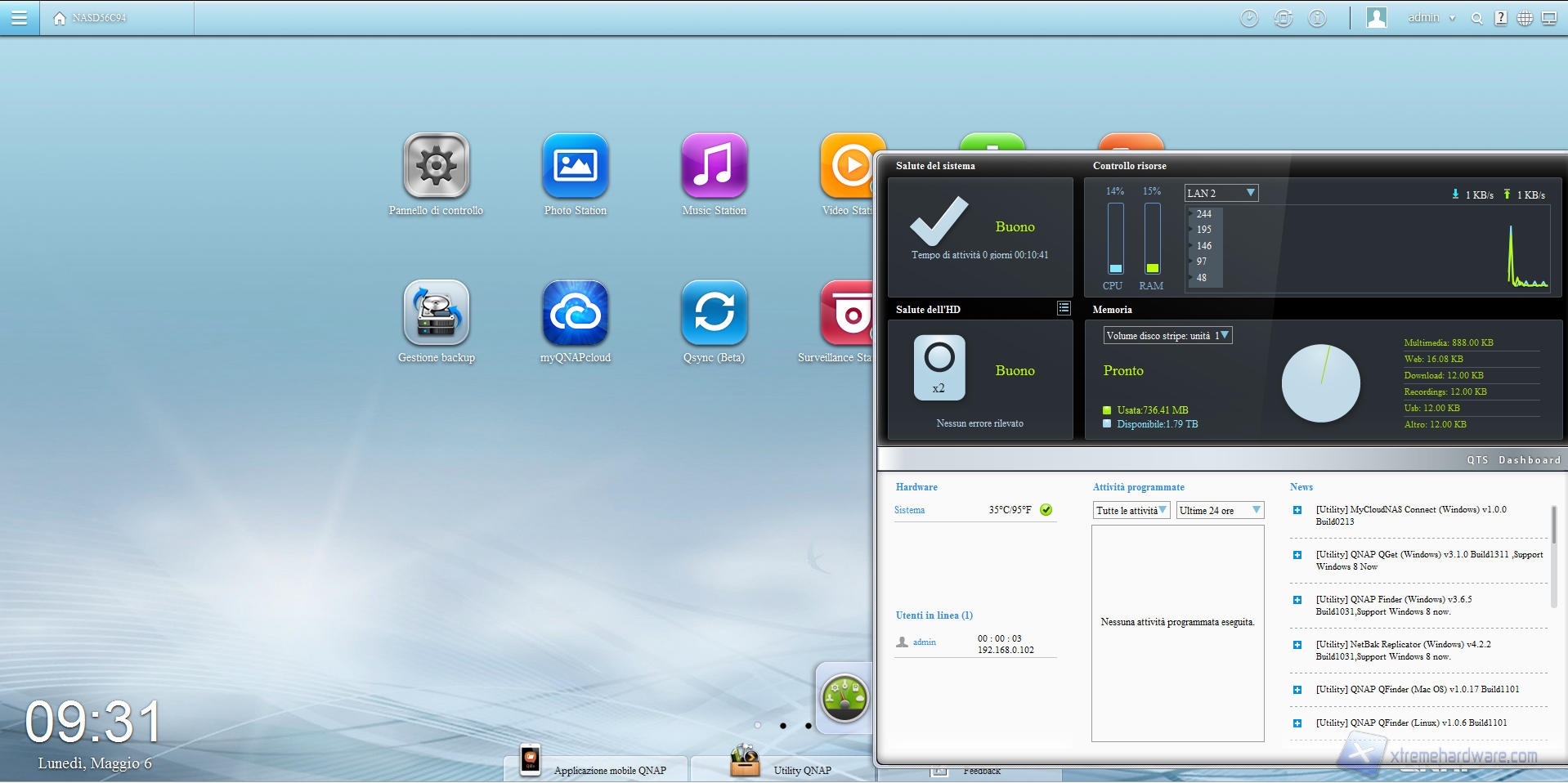1568x783 pixels.
Task: Launch Photo Station
Action: tap(575, 166)
